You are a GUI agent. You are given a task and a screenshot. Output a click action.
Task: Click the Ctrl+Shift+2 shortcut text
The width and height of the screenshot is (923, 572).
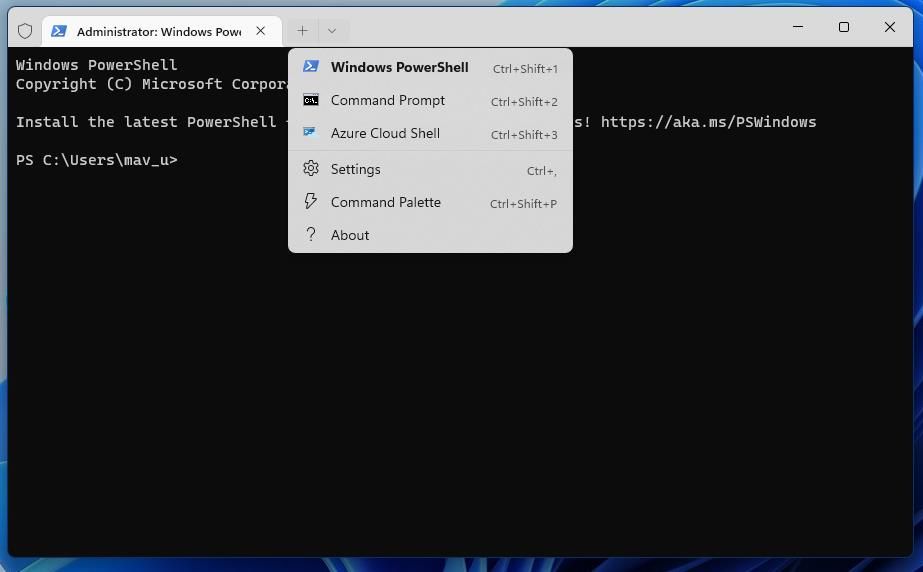(524, 102)
